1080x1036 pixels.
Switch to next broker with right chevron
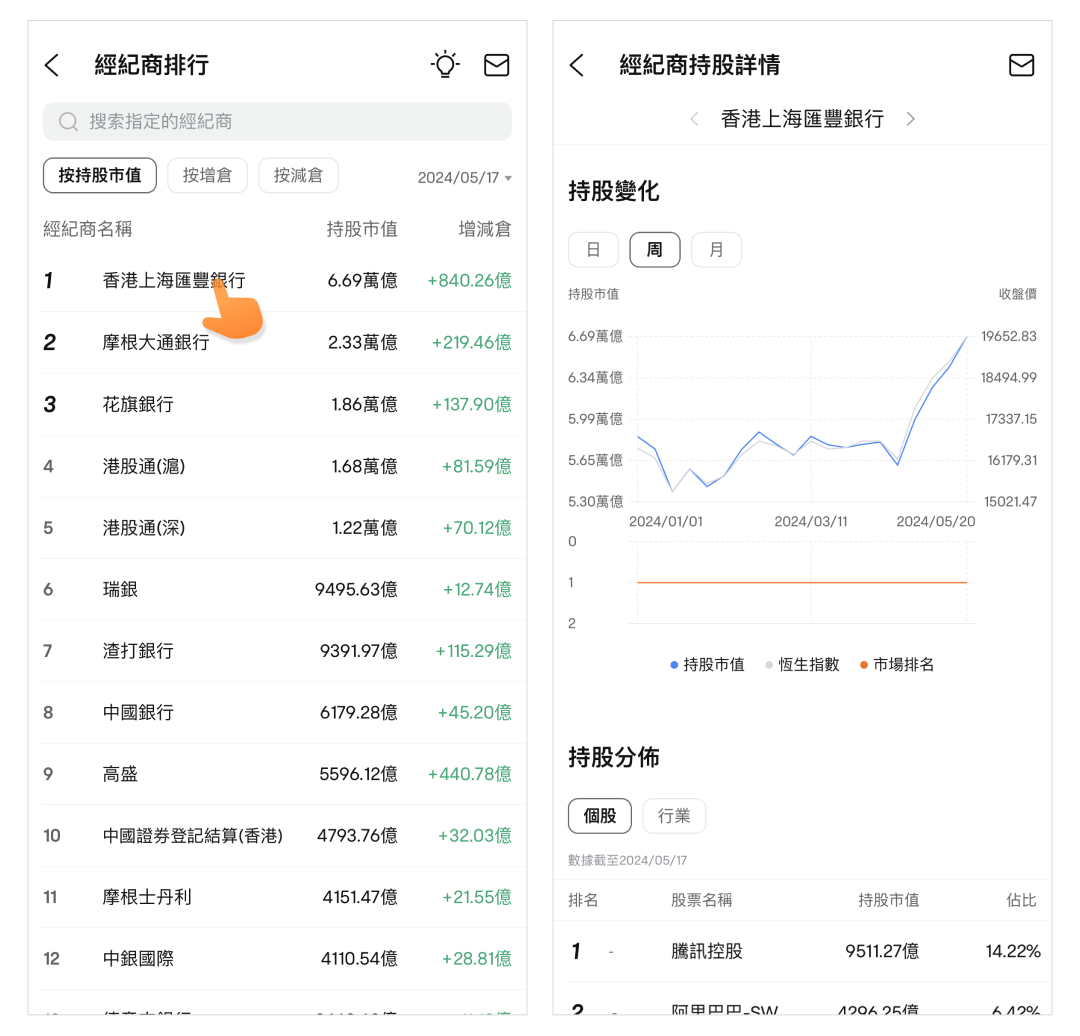910,119
